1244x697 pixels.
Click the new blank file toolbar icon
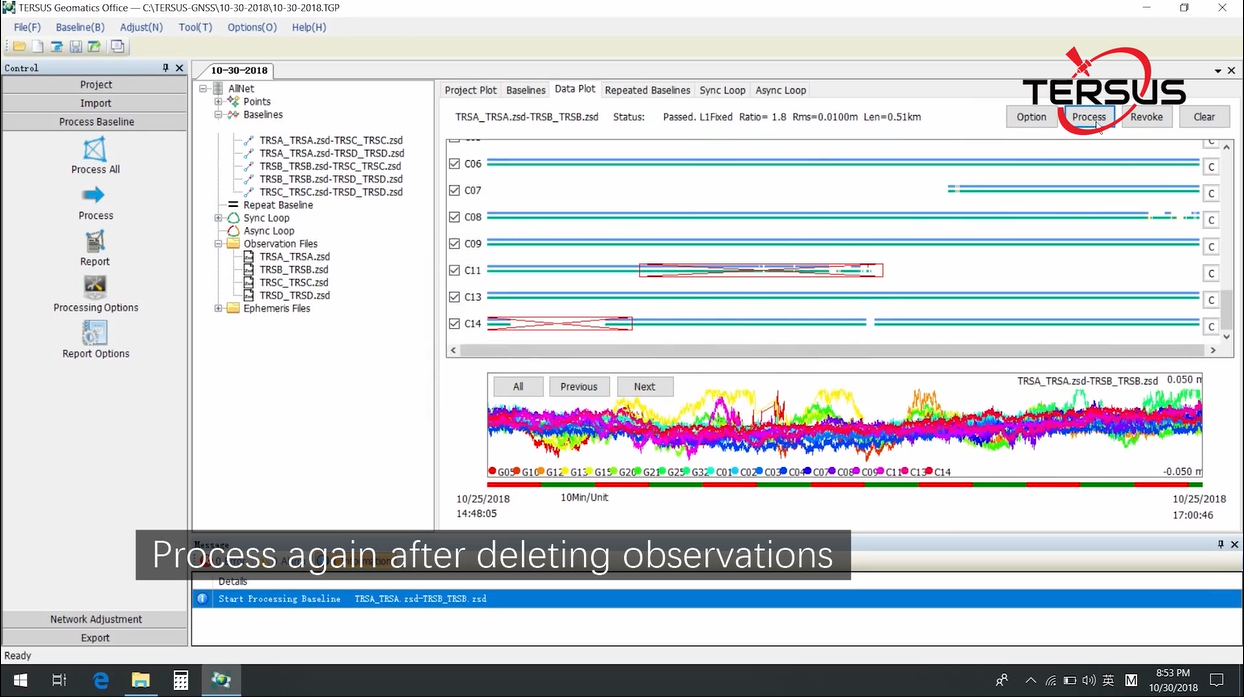click(x=38, y=47)
